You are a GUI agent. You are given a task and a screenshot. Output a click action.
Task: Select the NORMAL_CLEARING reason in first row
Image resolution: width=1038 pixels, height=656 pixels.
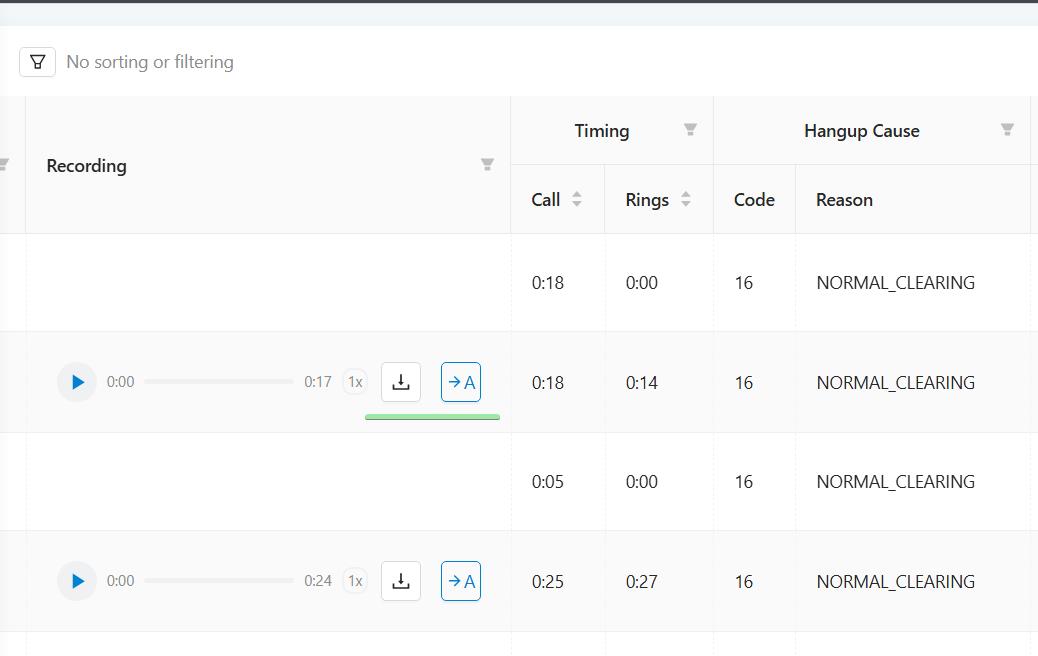pyautogui.click(x=895, y=283)
